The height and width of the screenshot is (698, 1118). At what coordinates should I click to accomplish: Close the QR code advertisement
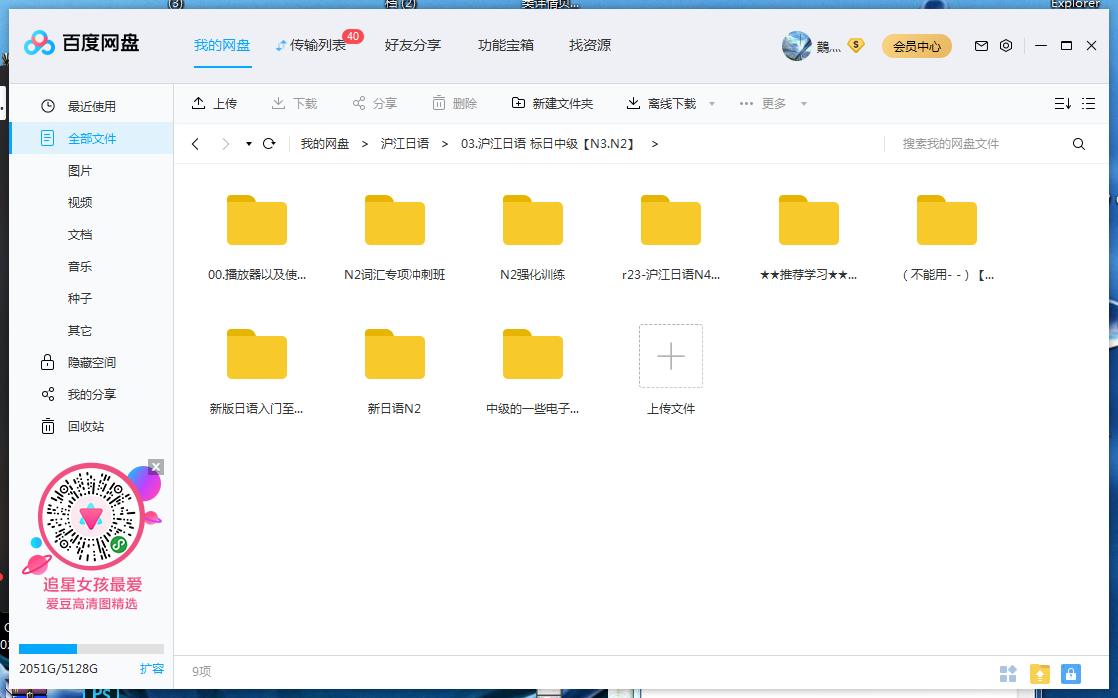(x=156, y=467)
